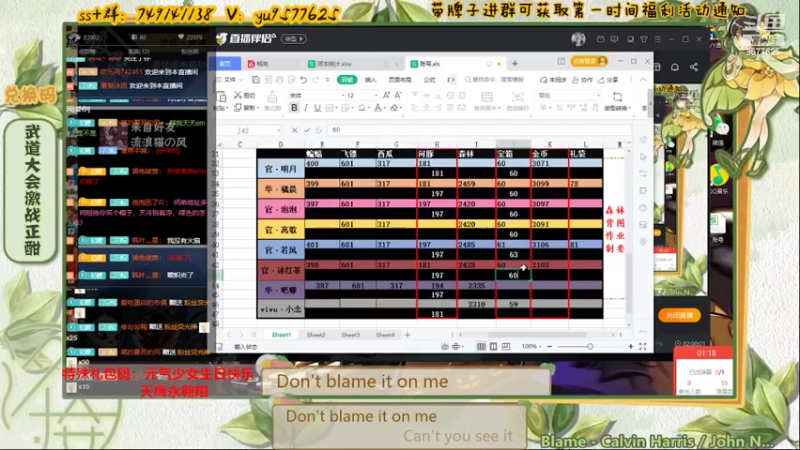Switch to Sheet3 tab
This screenshot has height=450, width=800.
351,335
